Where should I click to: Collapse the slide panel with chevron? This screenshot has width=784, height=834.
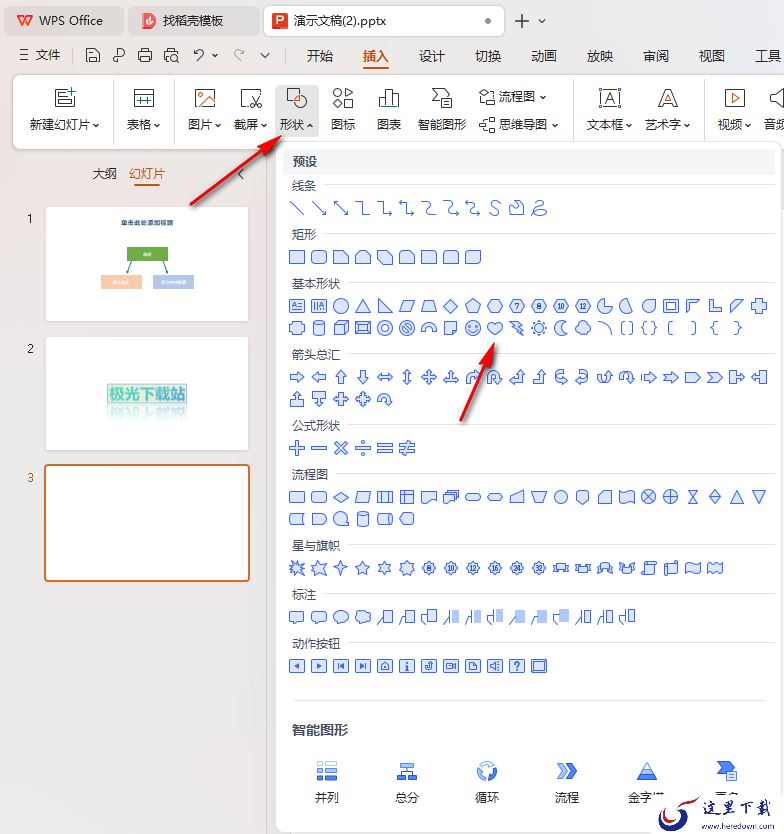click(x=240, y=174)
